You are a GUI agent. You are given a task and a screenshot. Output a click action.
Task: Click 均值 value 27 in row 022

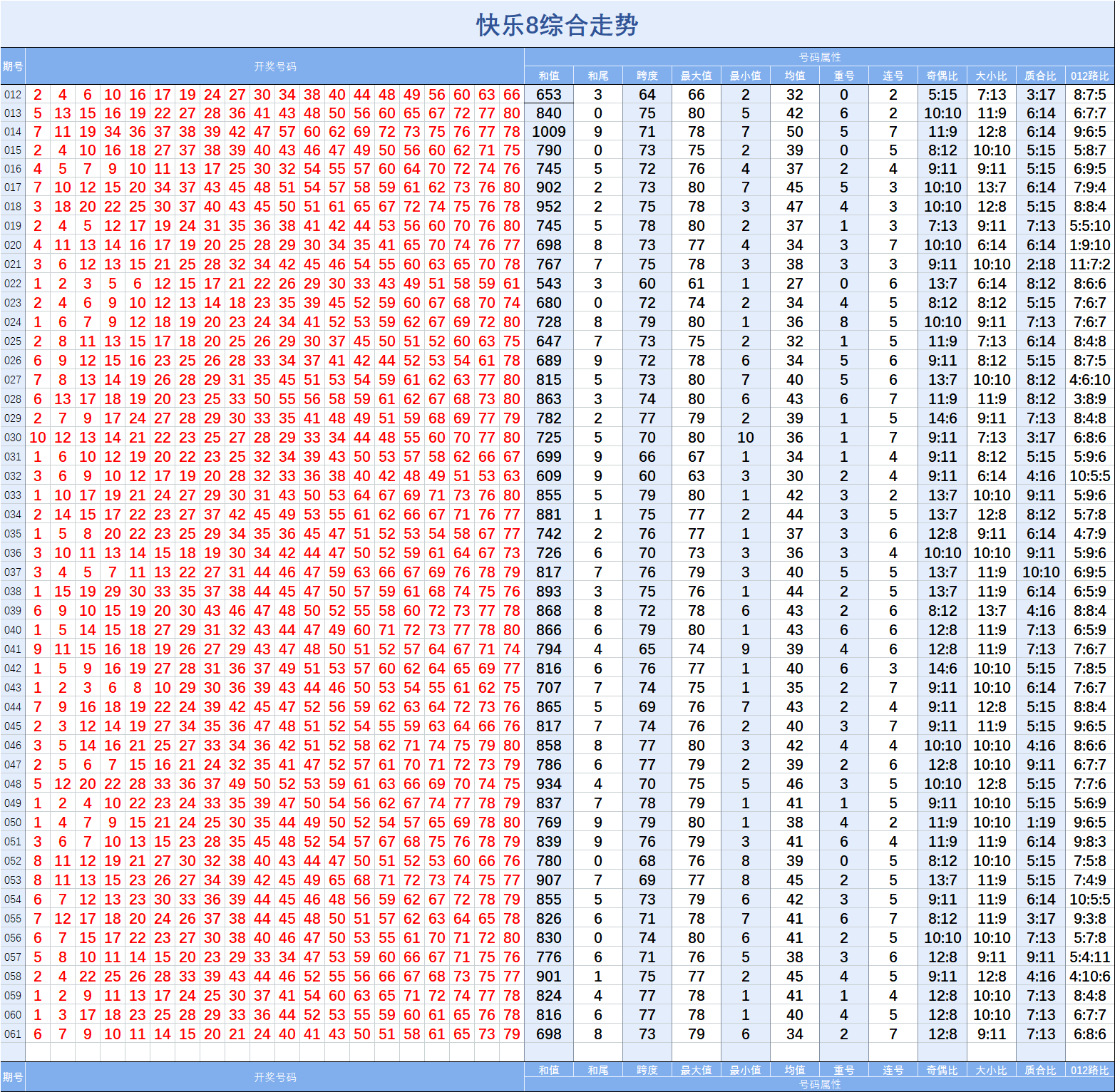point(795,284)
